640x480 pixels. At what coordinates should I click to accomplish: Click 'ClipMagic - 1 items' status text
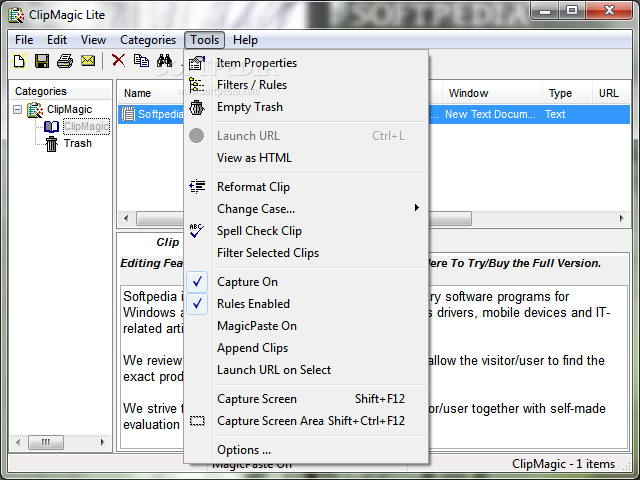563,464
